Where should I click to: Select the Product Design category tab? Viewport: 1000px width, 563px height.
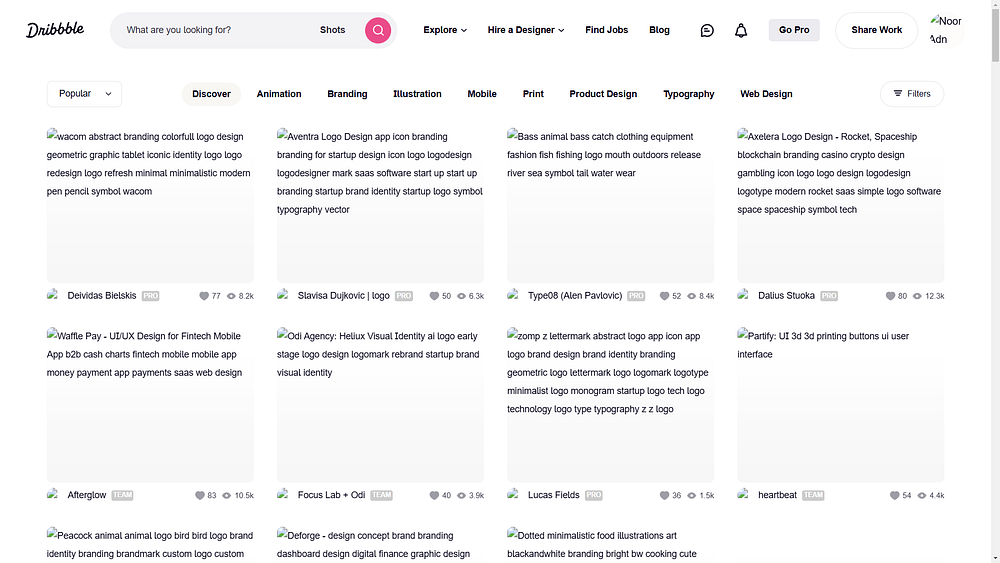tap(603, 94)
